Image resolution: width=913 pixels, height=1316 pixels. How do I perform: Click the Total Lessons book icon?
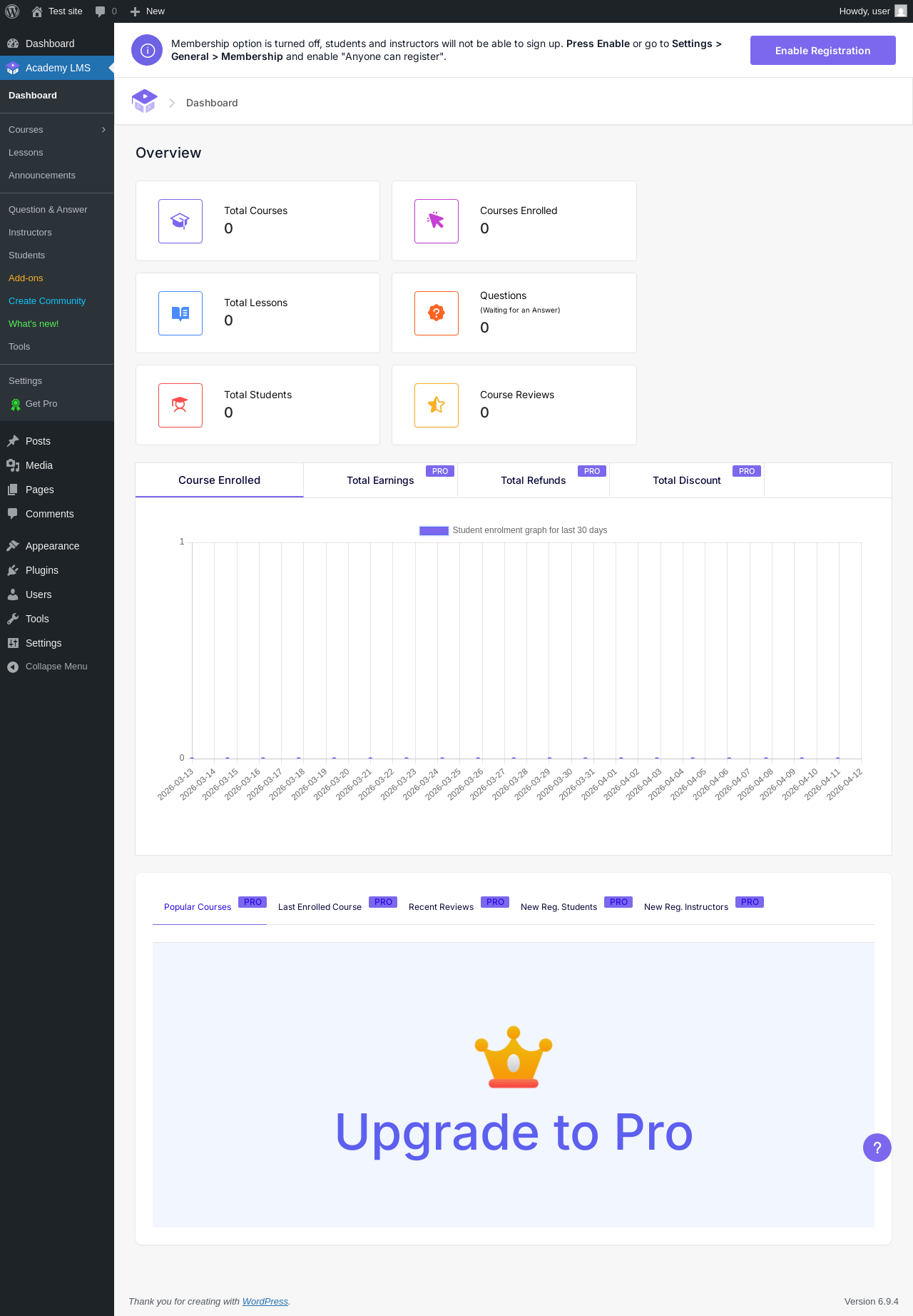180,313
